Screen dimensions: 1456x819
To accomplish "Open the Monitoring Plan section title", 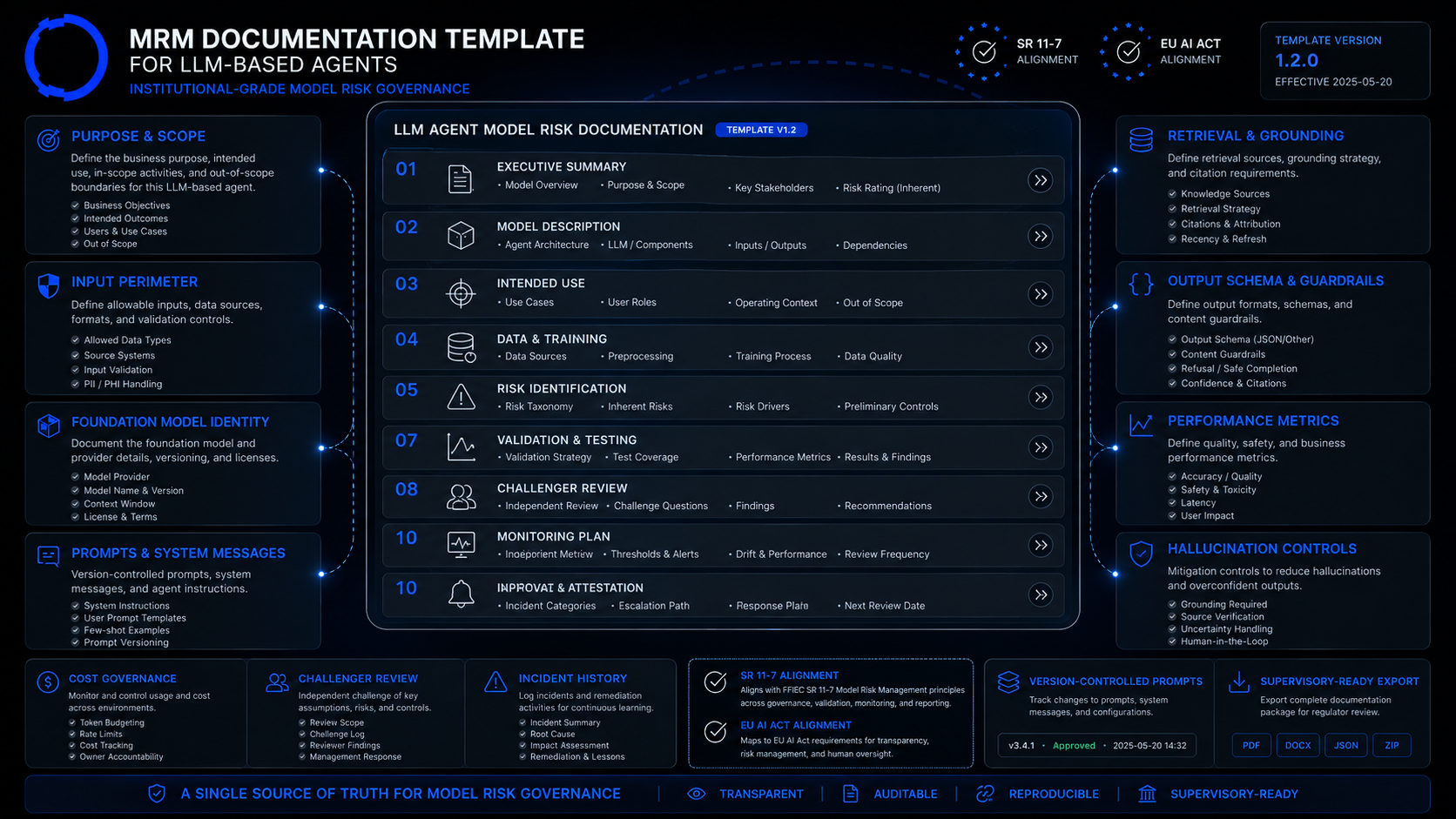I will pos(554,536).
